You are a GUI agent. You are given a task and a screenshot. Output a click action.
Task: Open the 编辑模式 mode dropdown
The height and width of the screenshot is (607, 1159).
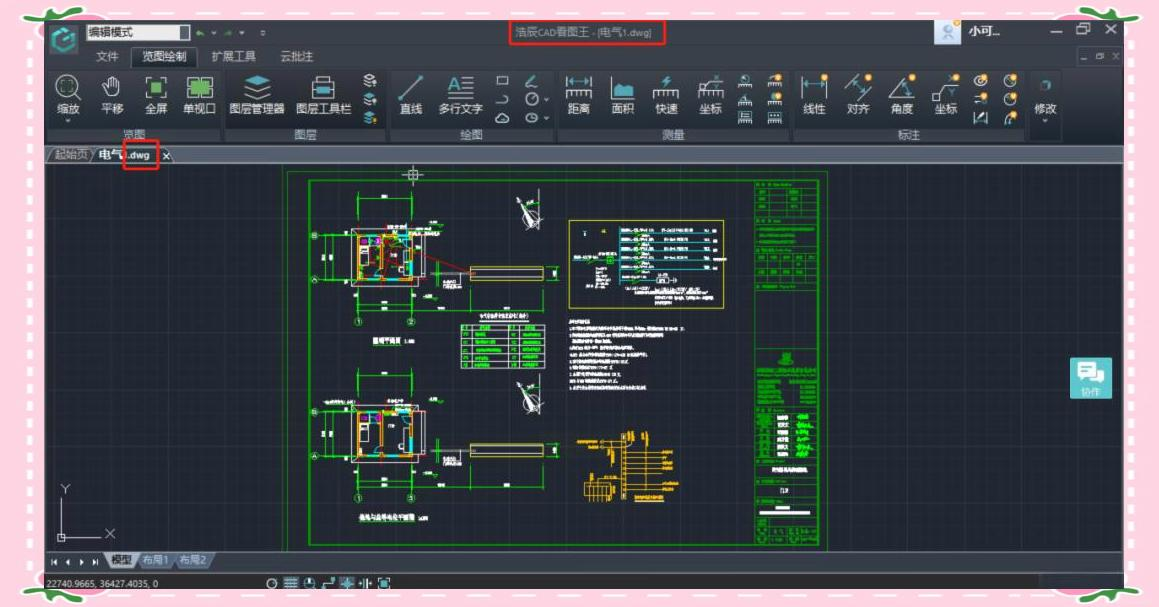pos(137,33)
